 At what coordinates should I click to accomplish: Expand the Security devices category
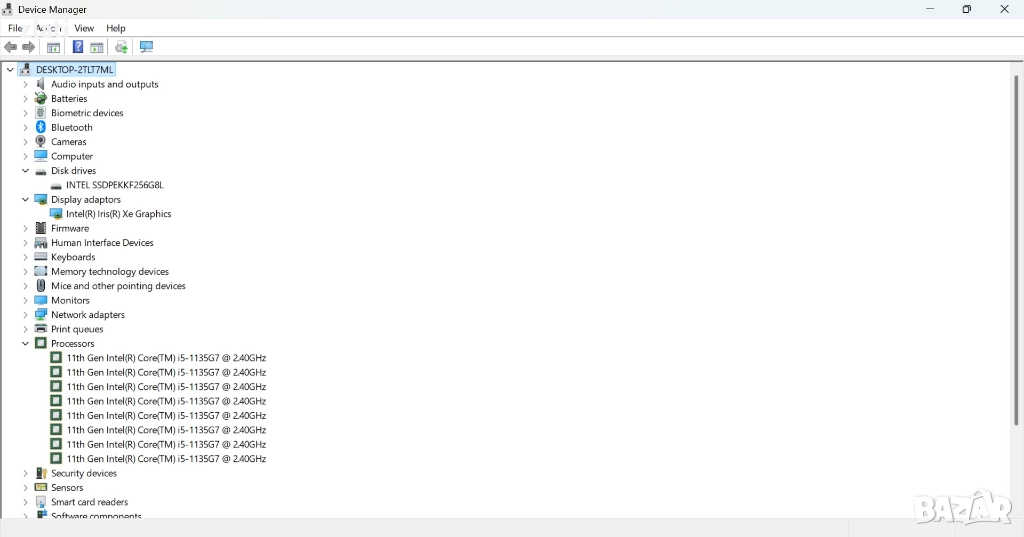coord(26,473)
